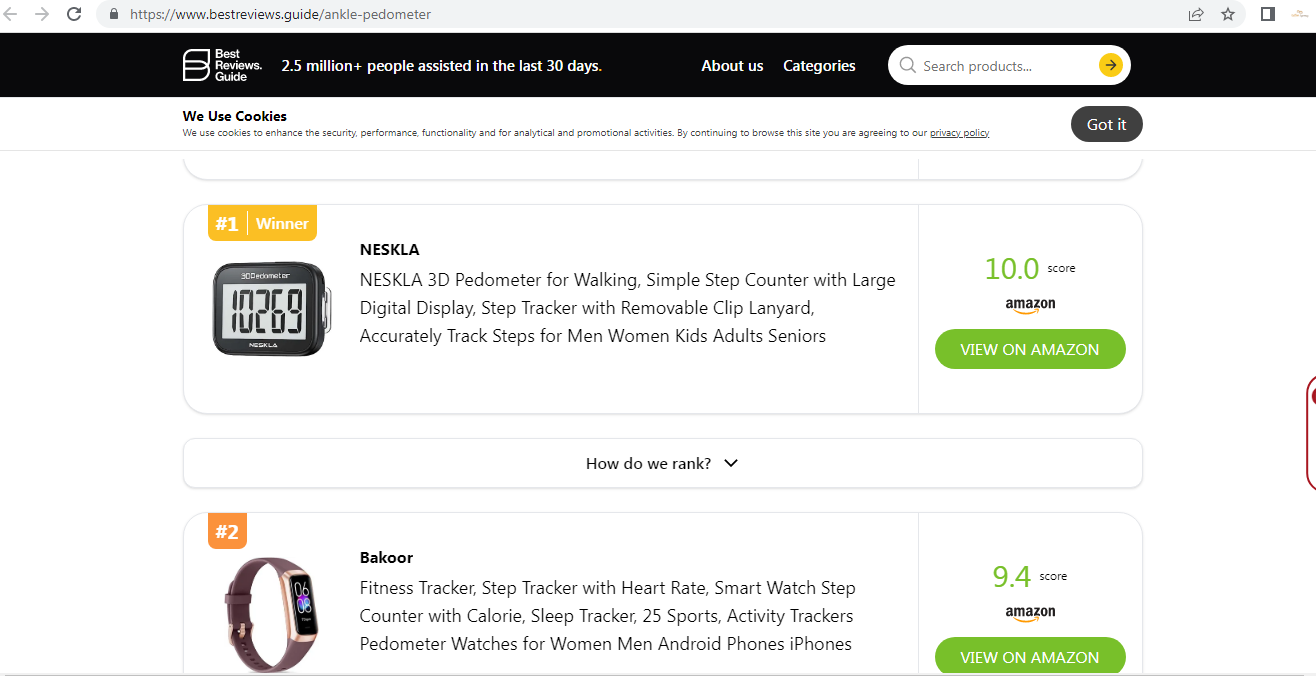Click the #1 Winner badge
This screenshot has height=676, width=1316.
pyautogui.click(x=262, y=223)
